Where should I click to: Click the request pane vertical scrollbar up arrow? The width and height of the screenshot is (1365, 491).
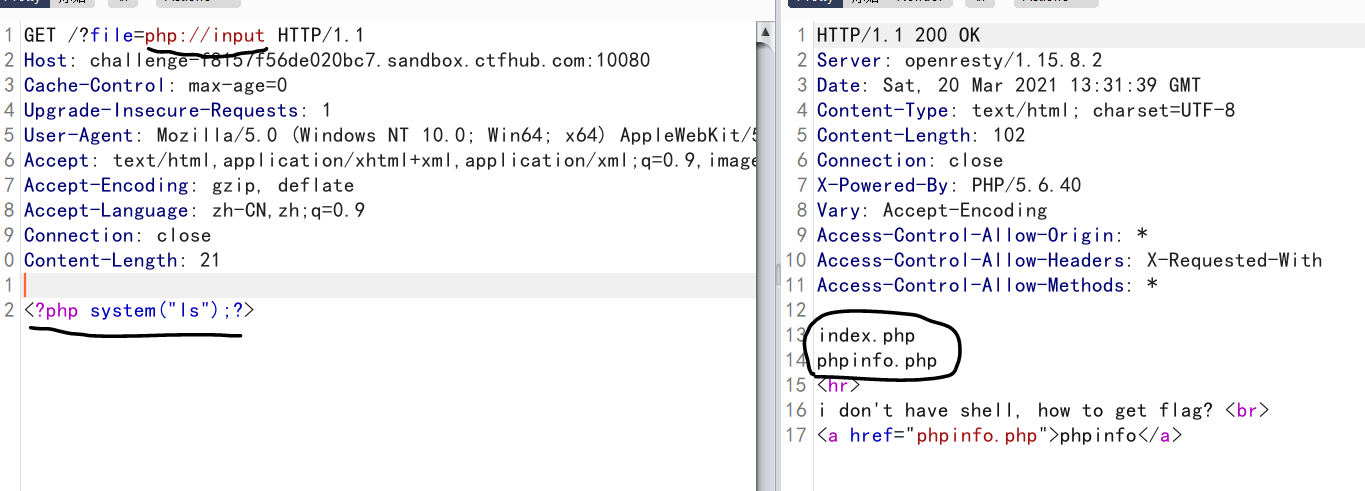(766, 35)
